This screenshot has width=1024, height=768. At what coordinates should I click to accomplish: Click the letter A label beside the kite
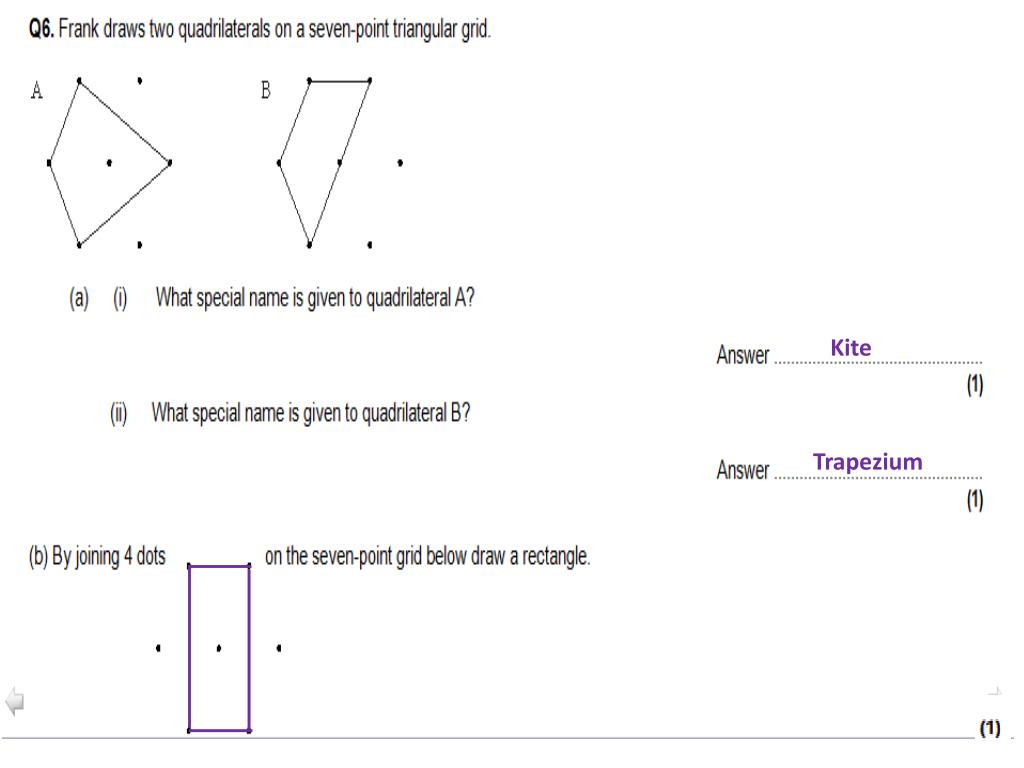pyautogui.click(x=37, y=90)
